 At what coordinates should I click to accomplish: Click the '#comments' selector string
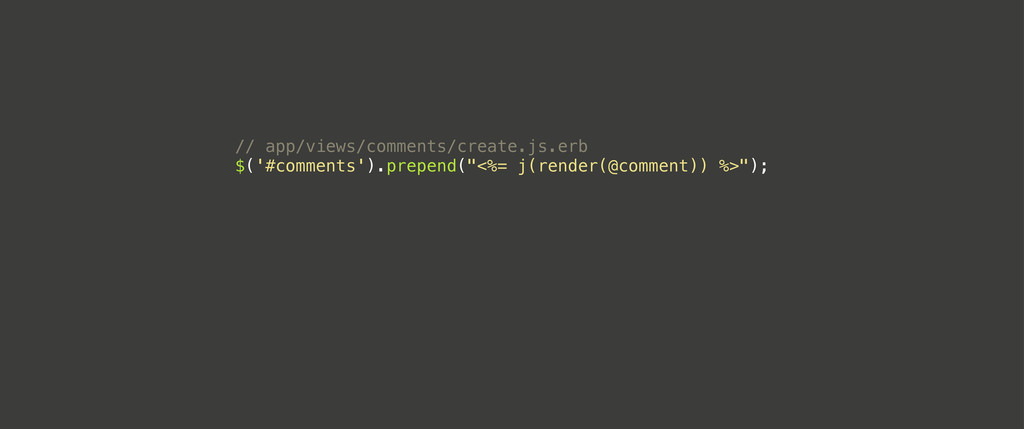coord(310,166)
